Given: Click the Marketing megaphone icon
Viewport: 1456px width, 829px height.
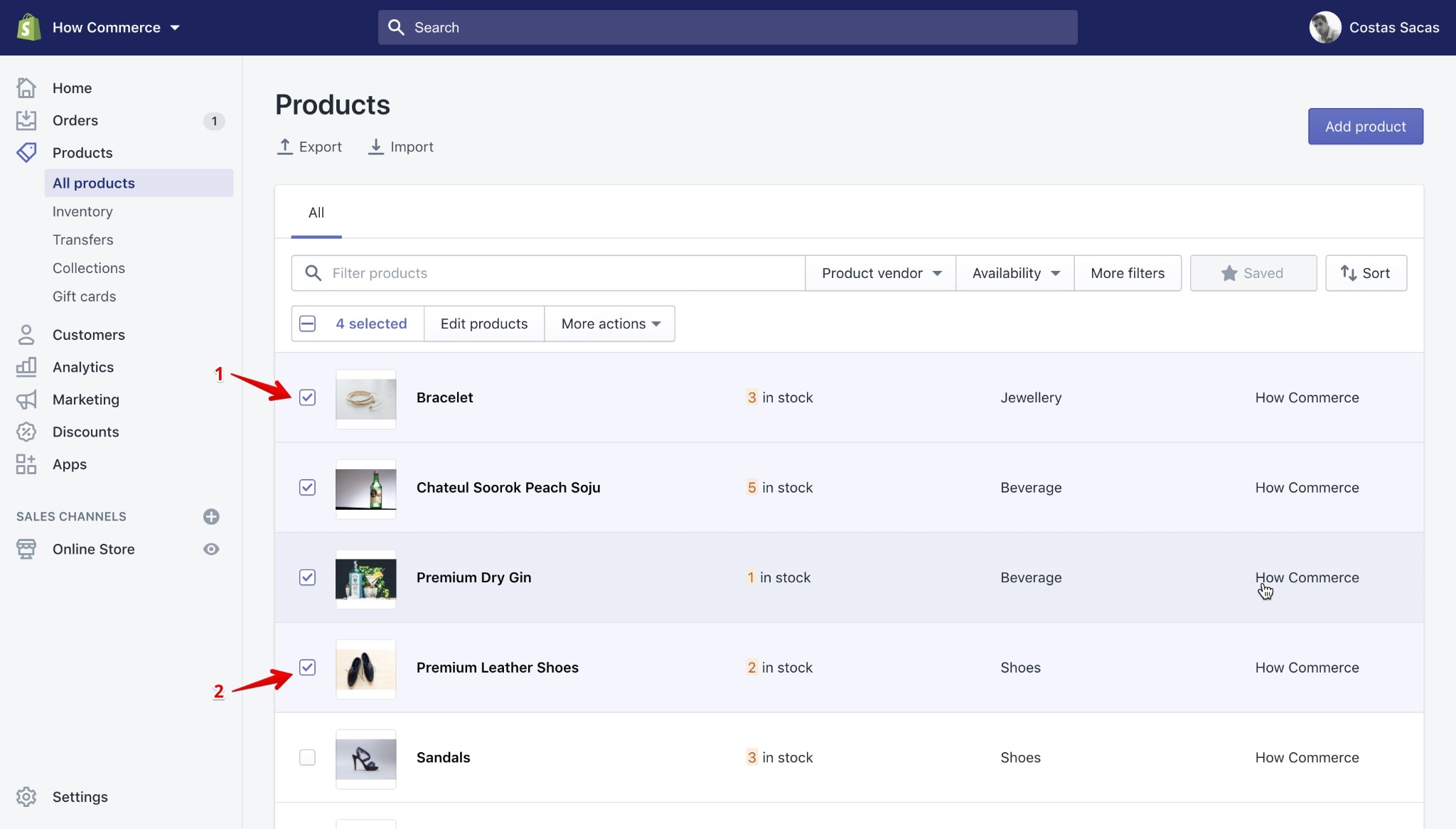Looking at the screenshot, I should pyautogui.click(x=26, y=400).
